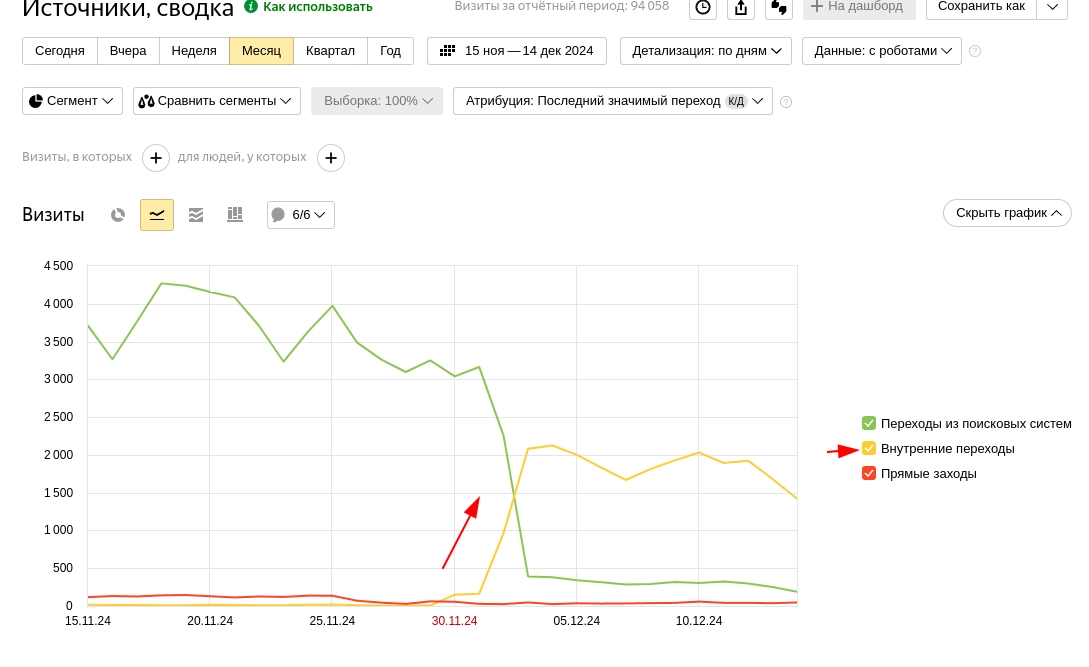Select the 'Вчера' period tab

[x=128, y=51]
